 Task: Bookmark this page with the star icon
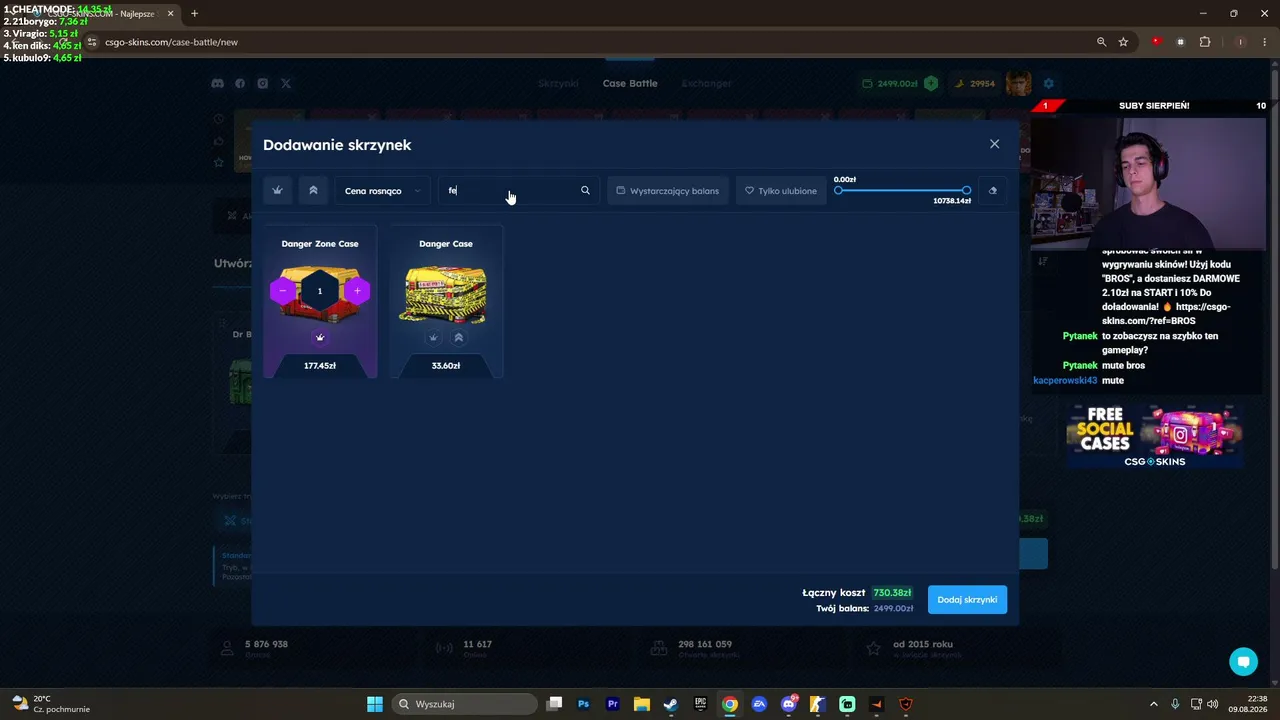click(x=1123, y=42)
